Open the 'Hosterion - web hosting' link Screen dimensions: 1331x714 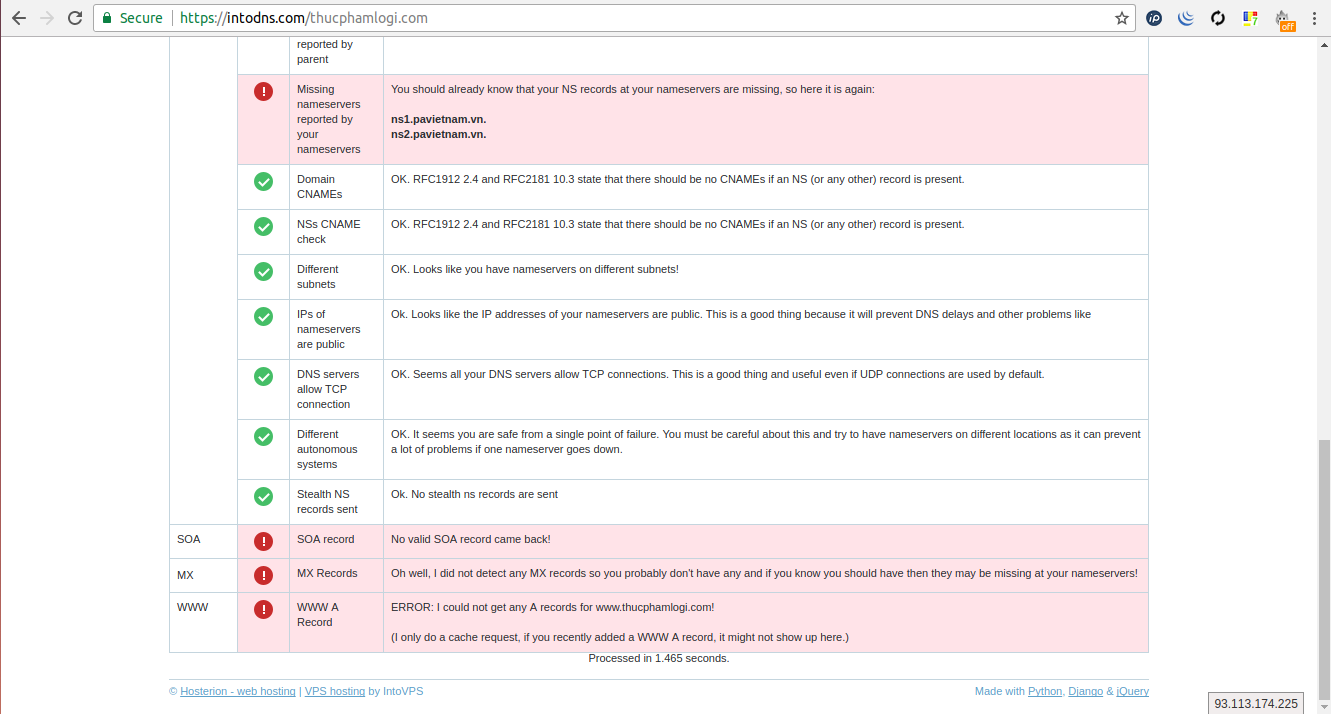point(238,691)
